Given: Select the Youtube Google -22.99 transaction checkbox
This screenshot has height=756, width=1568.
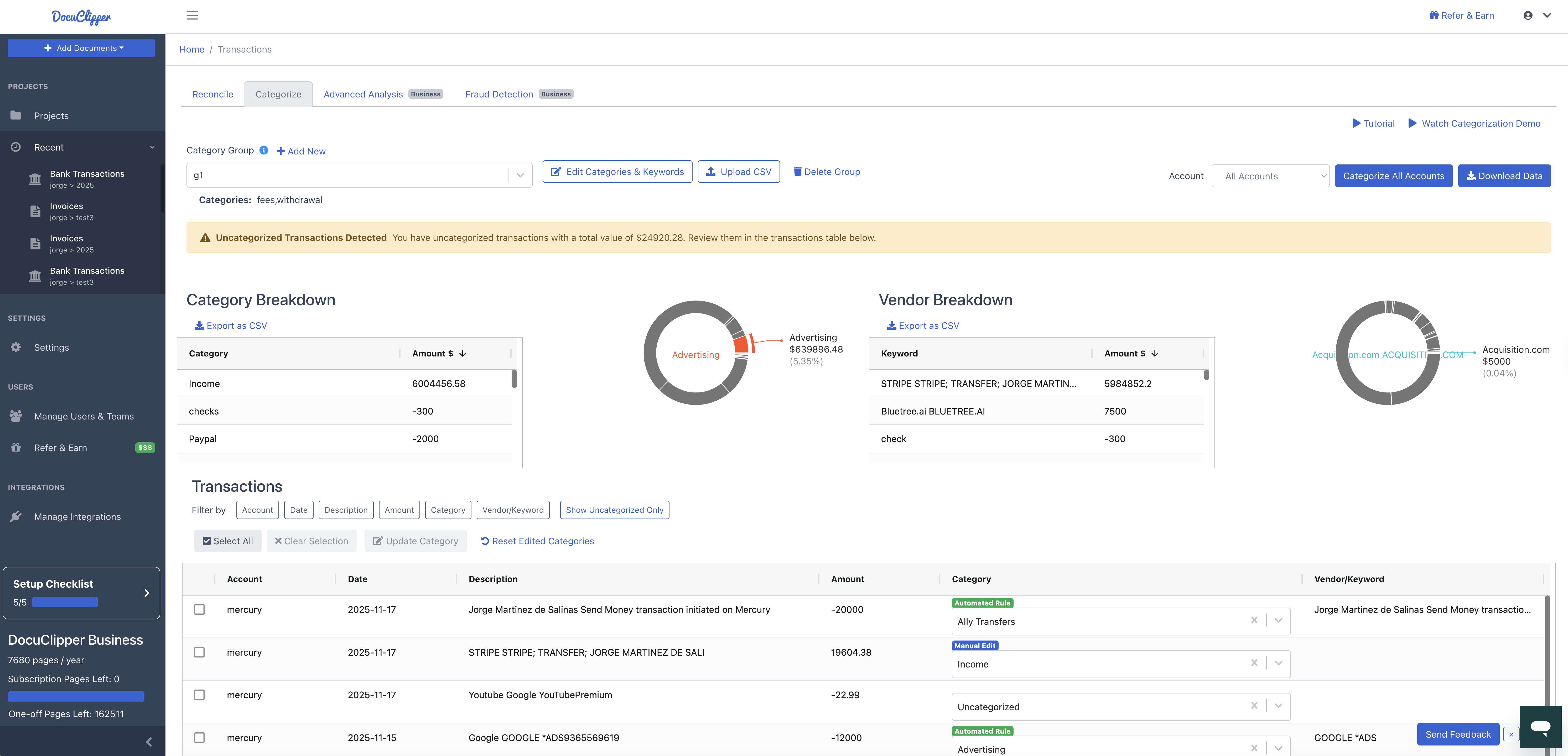Looking at the screenshot, I should [199, 695].
